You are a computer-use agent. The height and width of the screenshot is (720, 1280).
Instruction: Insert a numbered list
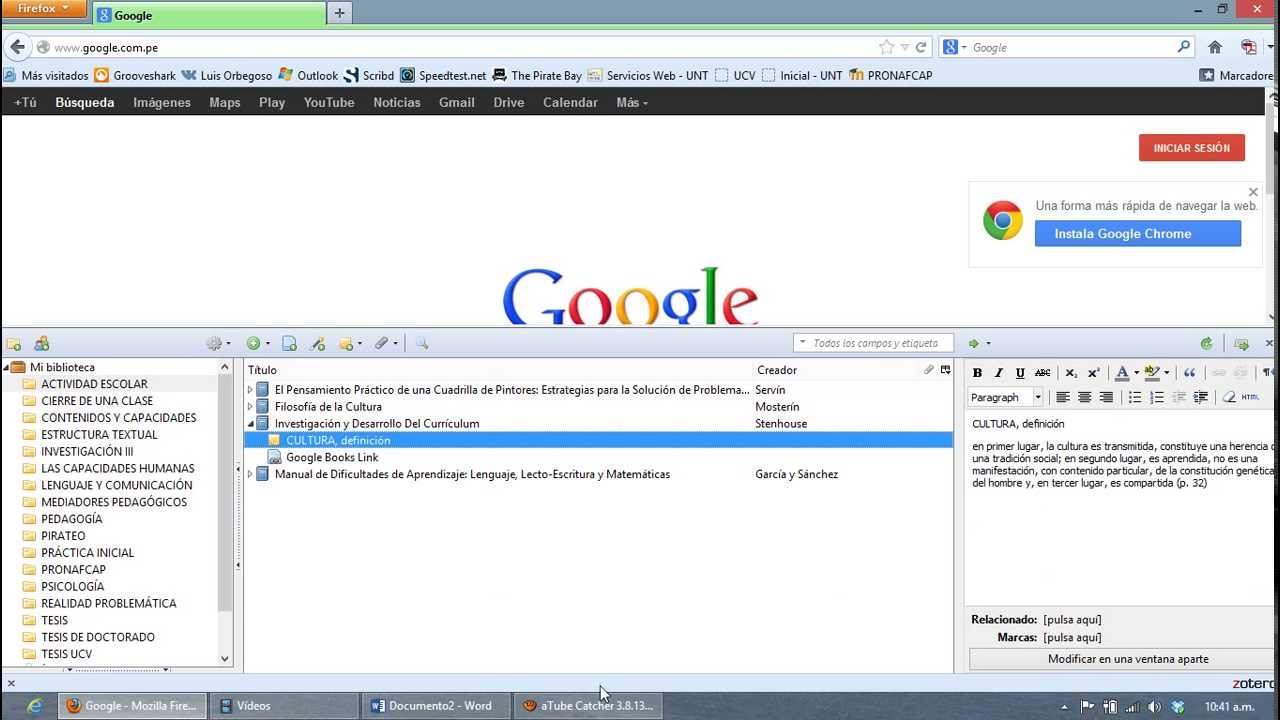point(1157,397)
